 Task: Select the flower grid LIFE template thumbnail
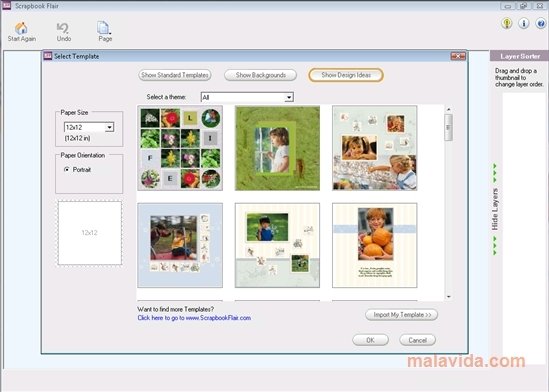point(180,148)
